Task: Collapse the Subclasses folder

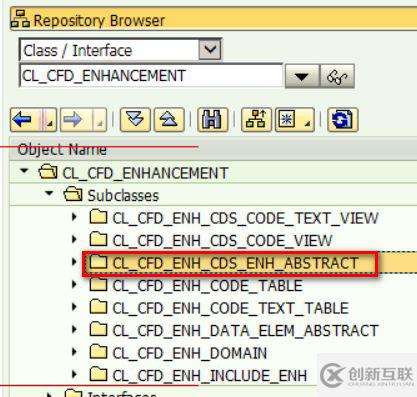Action: coord(49,193)
